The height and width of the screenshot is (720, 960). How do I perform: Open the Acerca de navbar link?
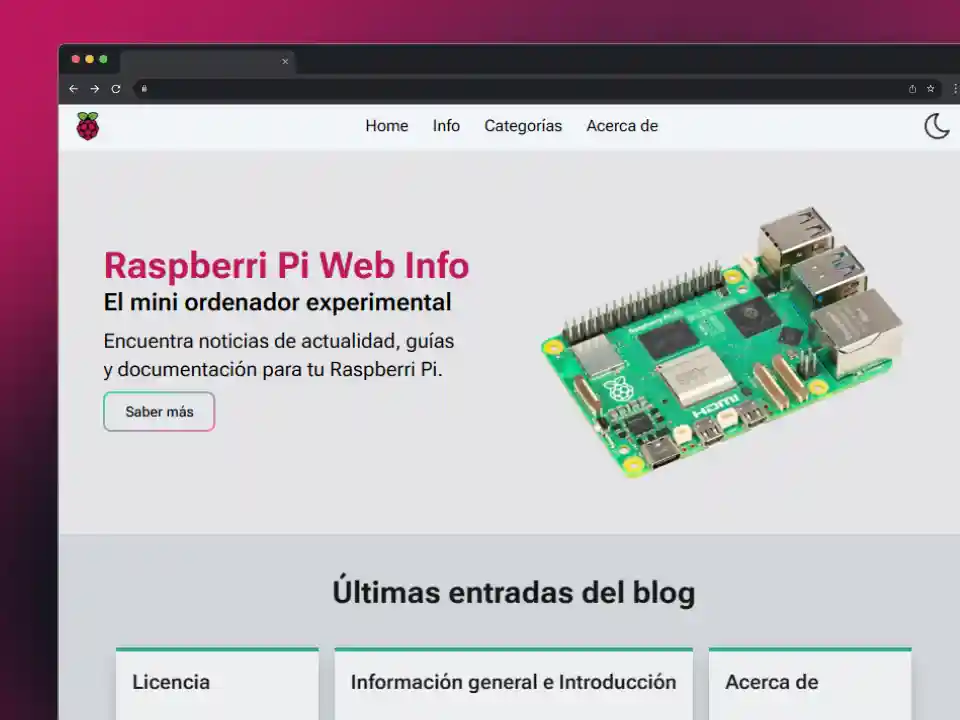click(622, 126)
